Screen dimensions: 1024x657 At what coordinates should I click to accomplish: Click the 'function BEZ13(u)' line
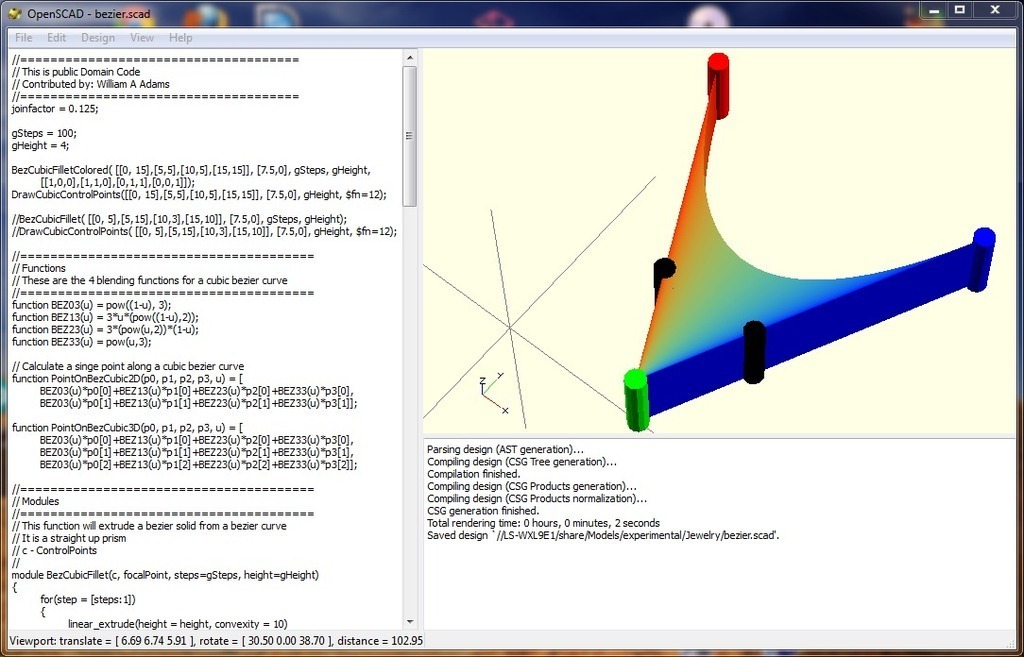coord(105,317)
